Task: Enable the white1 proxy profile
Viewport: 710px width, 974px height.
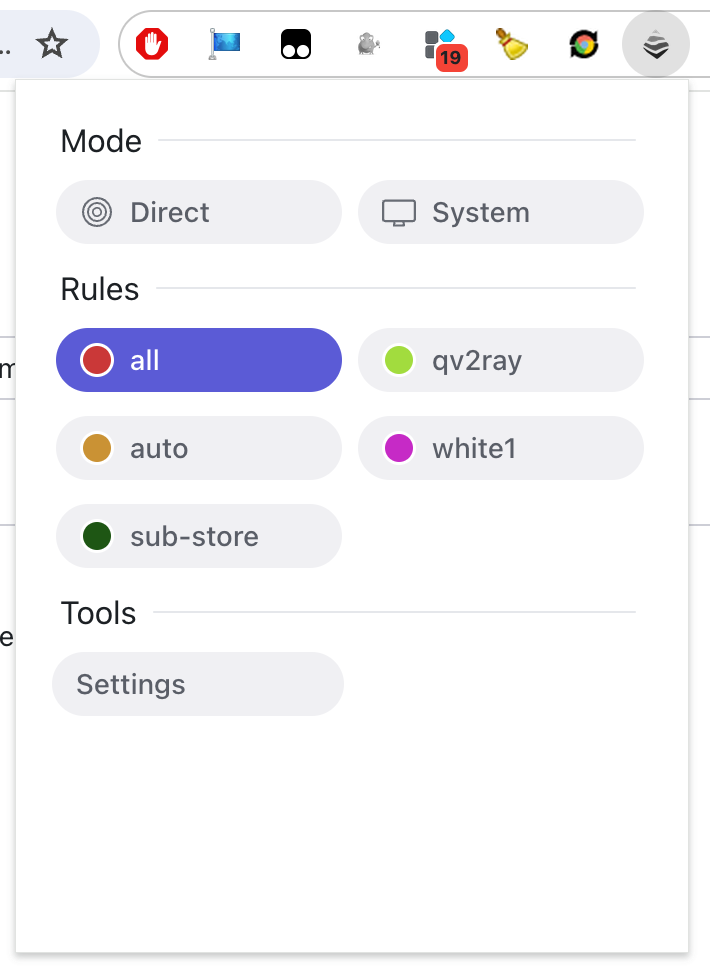Action: click(x=501, y=448)
